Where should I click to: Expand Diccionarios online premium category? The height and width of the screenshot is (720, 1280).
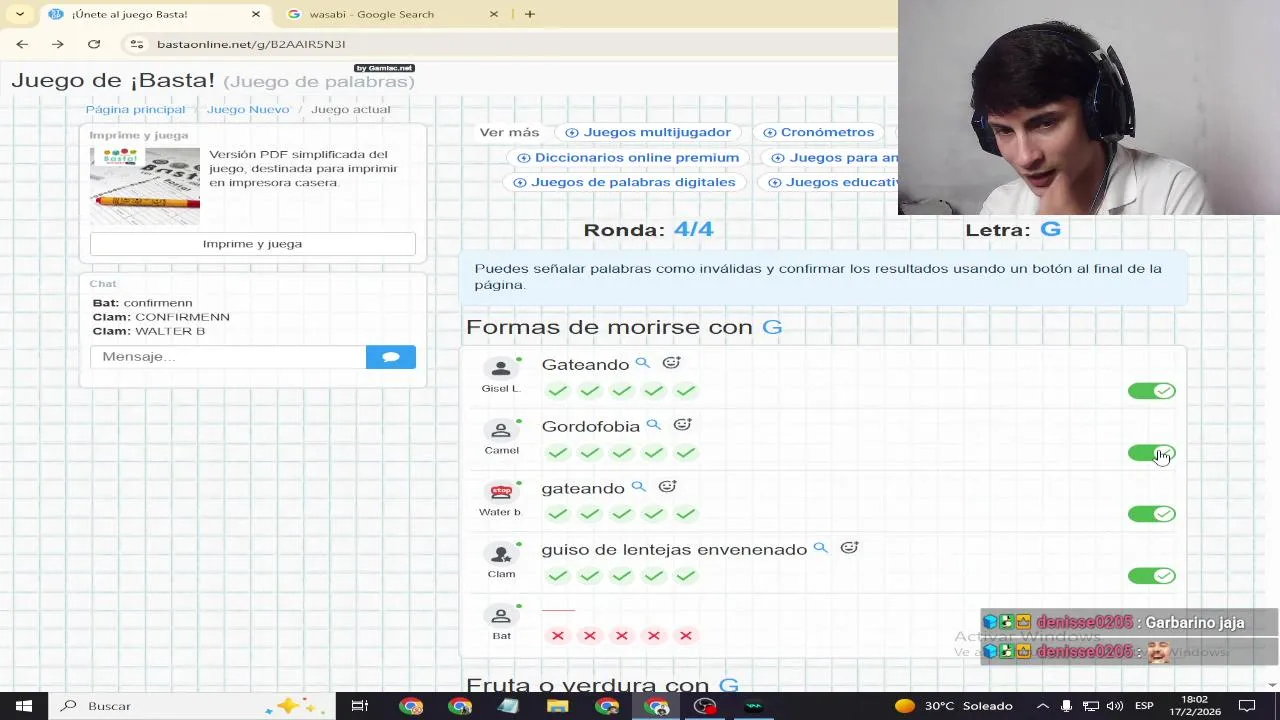coord(628,157)
